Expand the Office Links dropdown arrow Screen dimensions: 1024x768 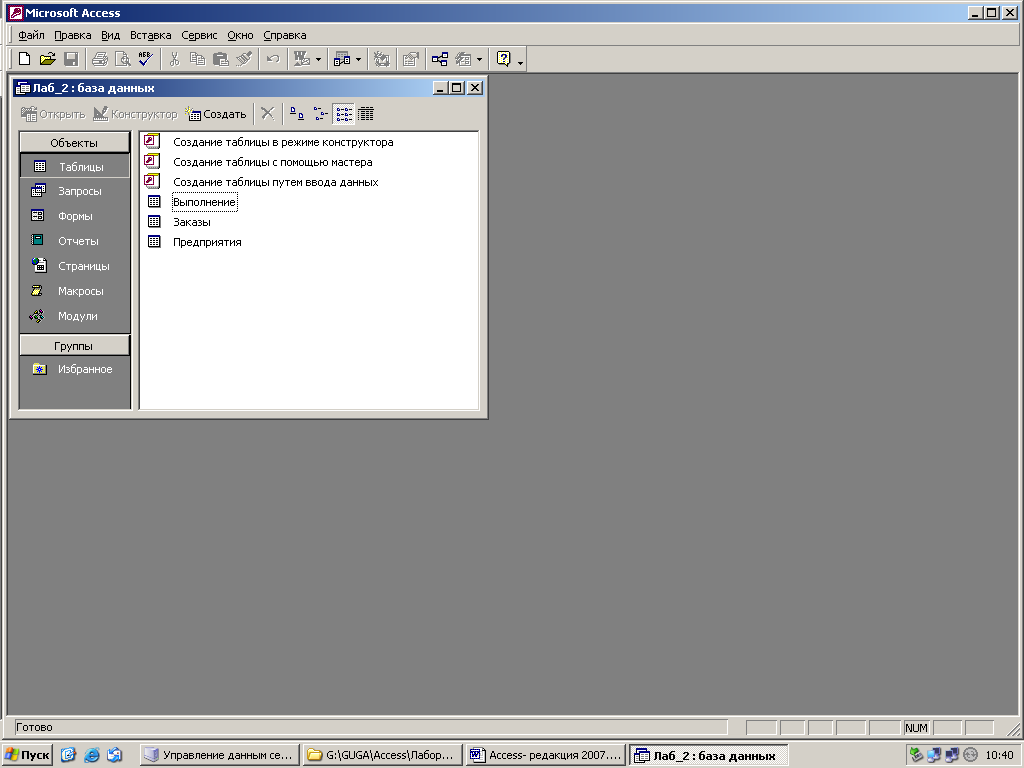319,59
